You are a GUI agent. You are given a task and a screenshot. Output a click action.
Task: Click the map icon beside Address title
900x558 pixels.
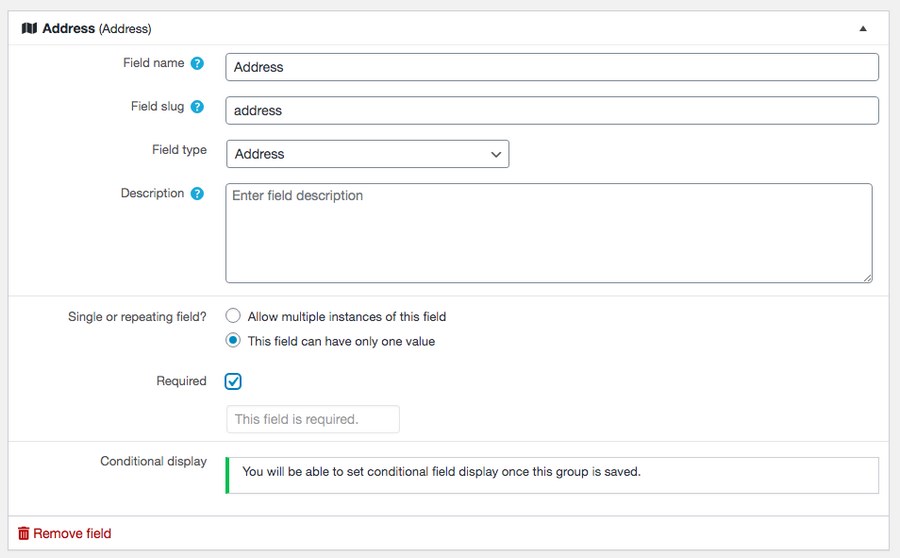[x=29, y=28]
